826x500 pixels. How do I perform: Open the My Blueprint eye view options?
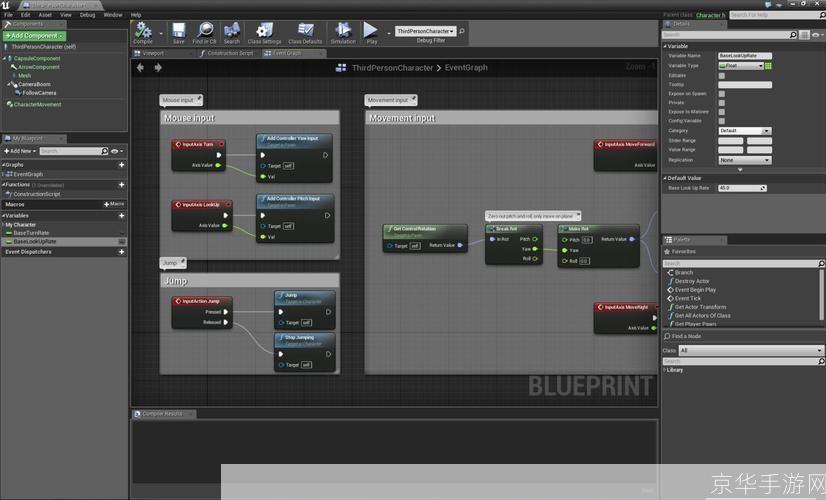pyautogui.click(x=116, y=151)
